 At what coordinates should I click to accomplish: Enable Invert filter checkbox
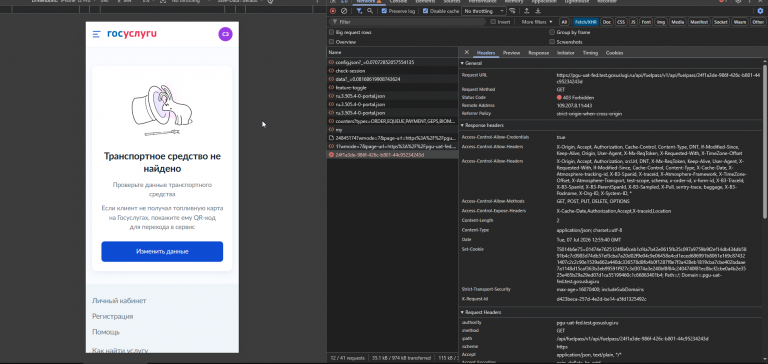click(x=494, y=22)
